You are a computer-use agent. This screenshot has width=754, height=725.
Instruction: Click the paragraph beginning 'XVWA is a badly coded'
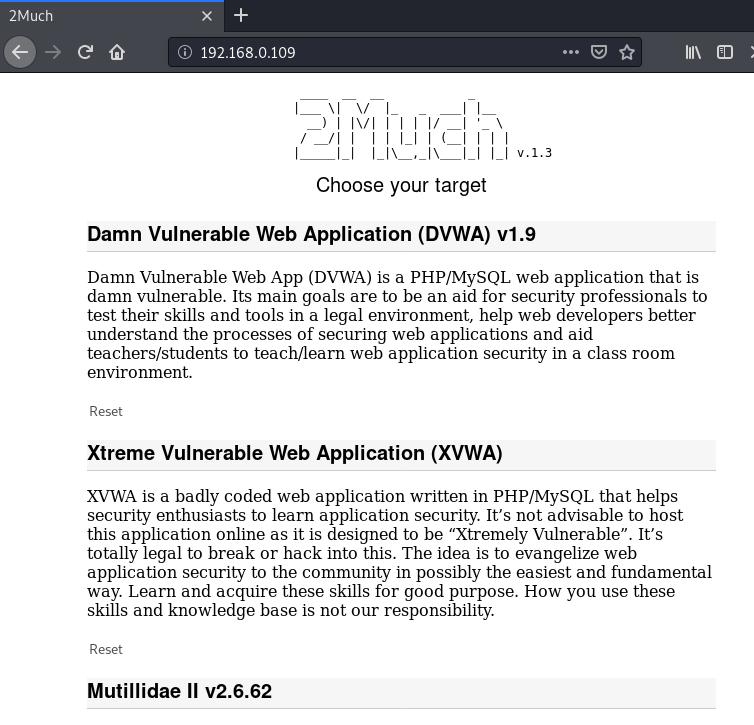(x=399, y=553)
